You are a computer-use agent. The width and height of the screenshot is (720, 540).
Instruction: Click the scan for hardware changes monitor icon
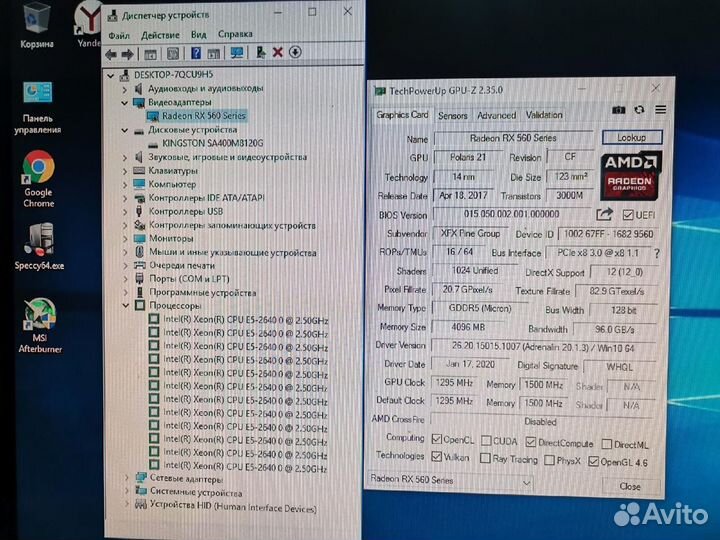[237, 53]
